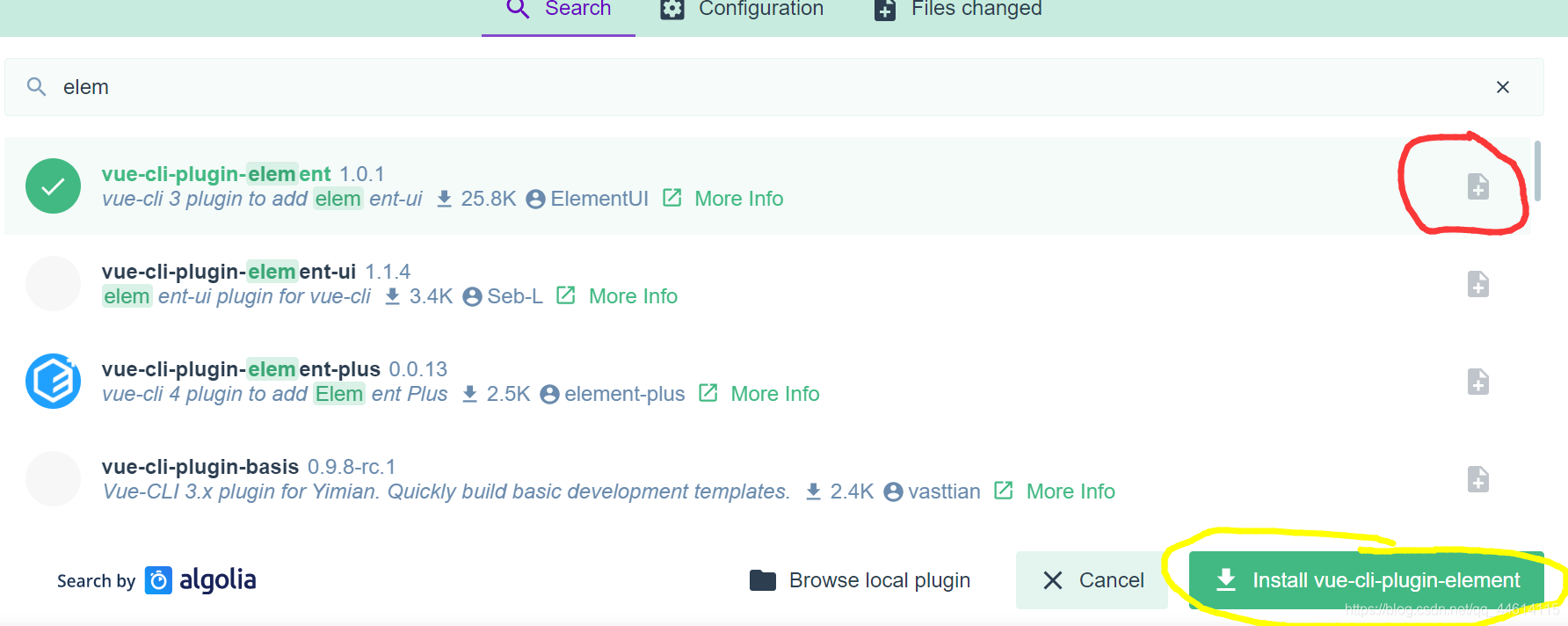Open the Configuration tab
Image resolution: width=1568 pixels, height=626 pixels.
click(x=743, y=11)
